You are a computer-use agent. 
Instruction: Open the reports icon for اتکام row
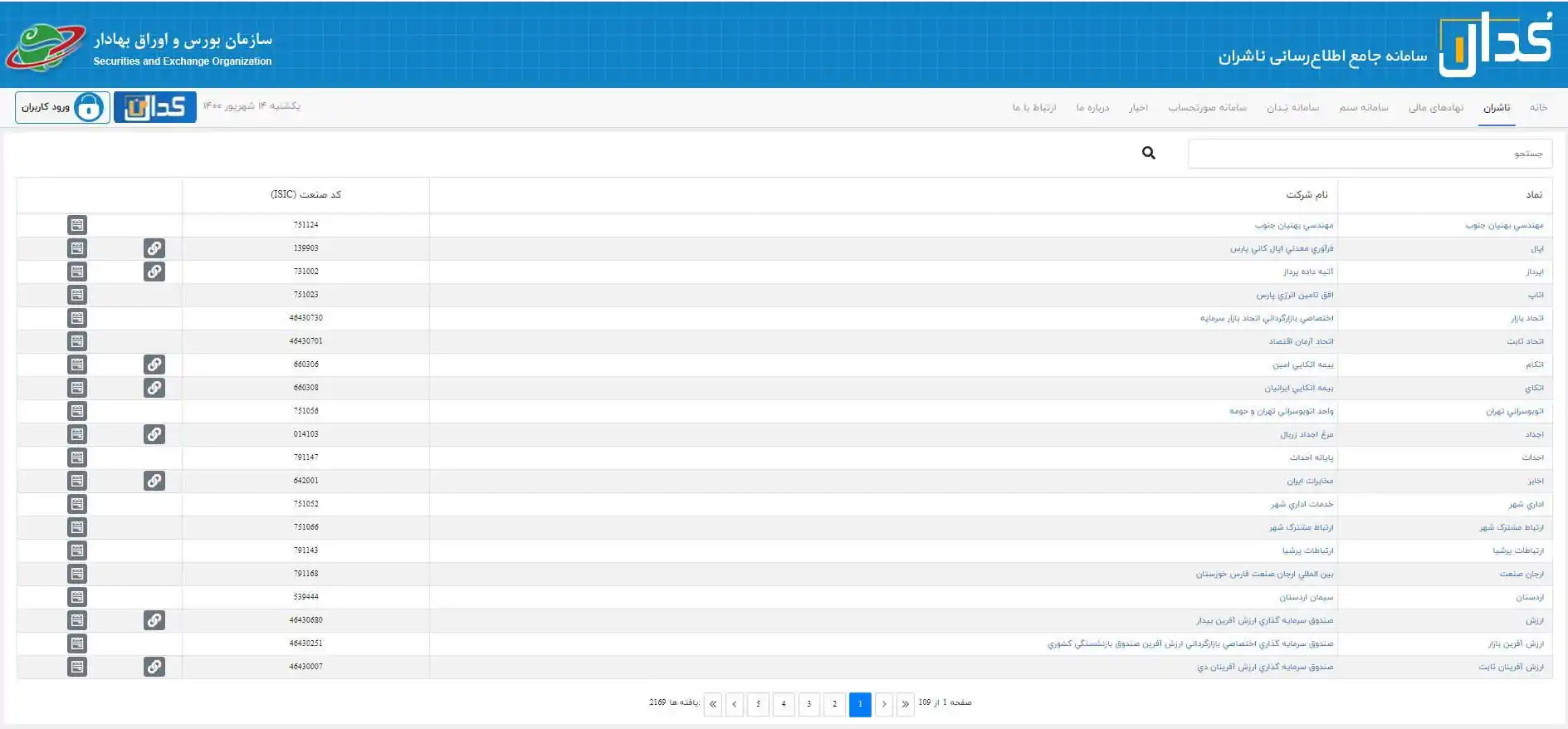[x=77, y=364]
